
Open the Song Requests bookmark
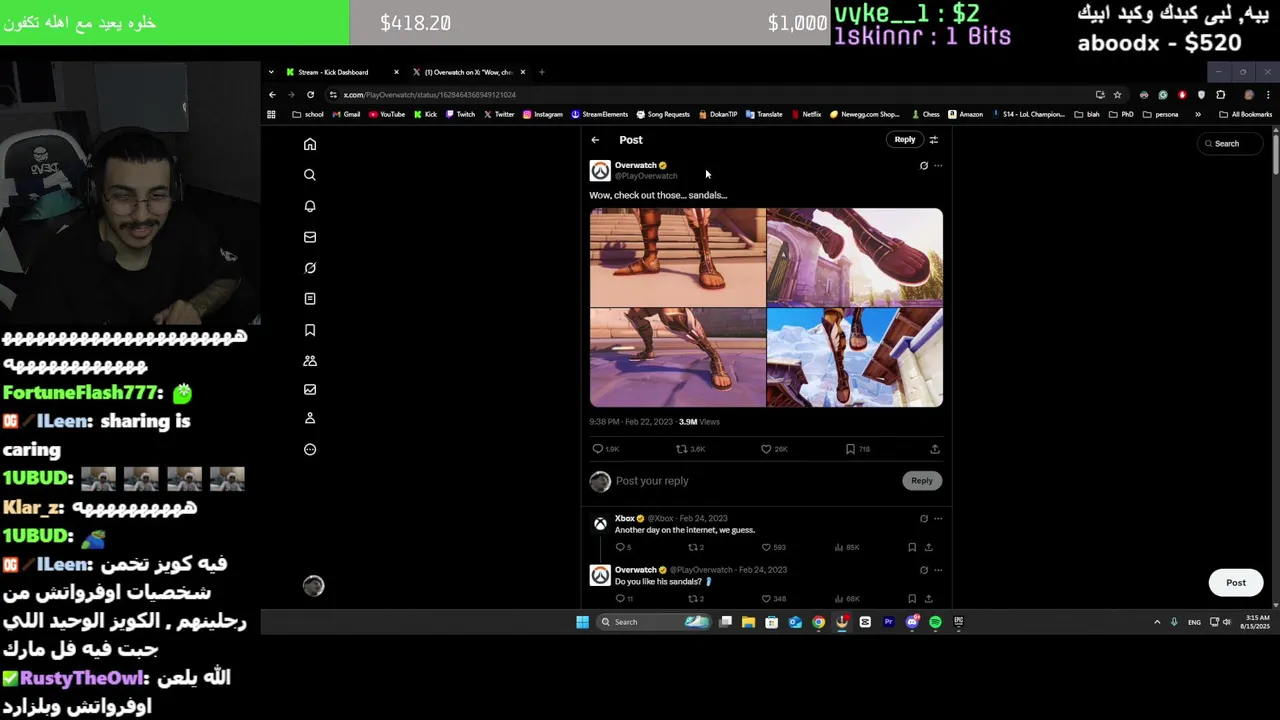click(x=663, y=115)
